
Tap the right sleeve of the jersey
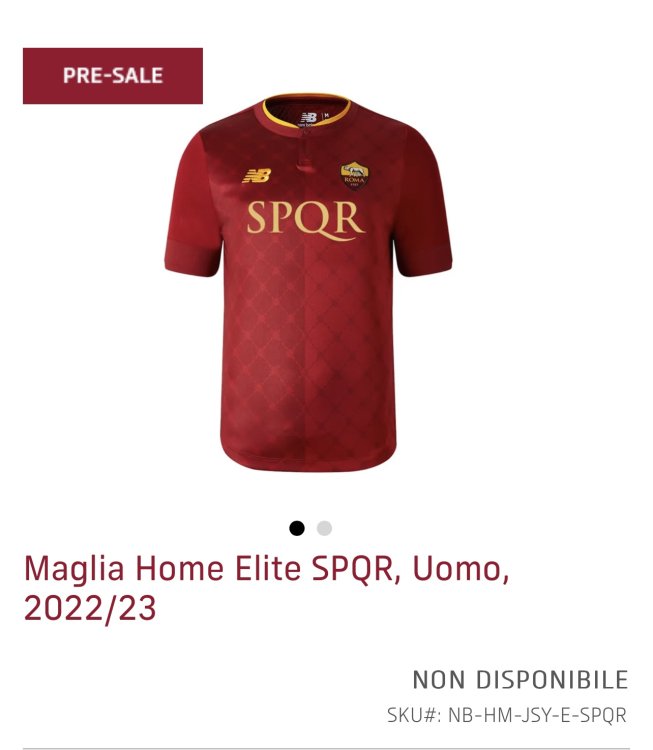pos(422,206)
